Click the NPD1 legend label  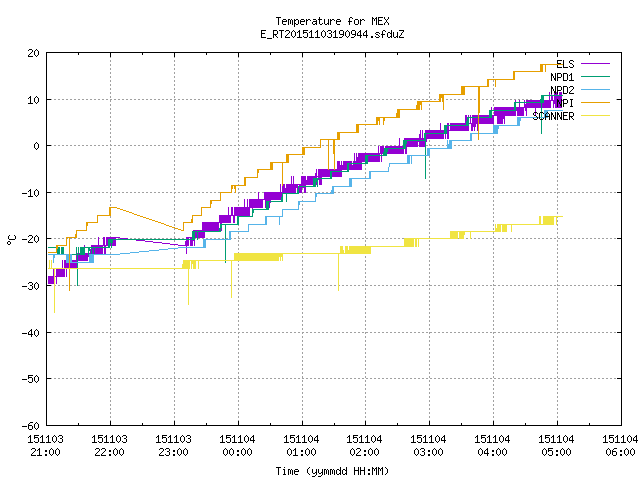pos(562,77)
